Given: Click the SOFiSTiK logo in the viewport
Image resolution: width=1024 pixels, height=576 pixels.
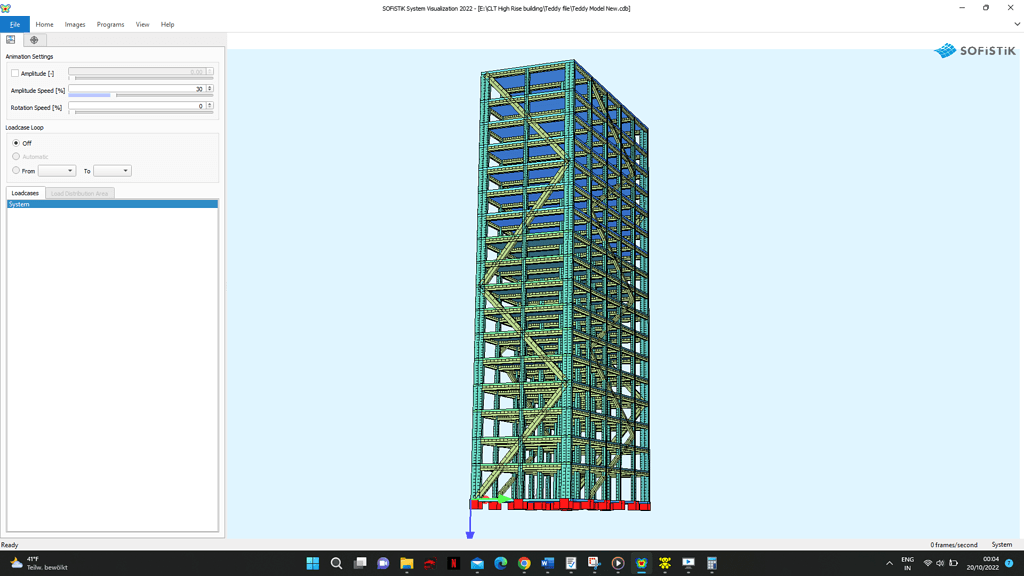Looking at the screenshot, I should point(974,51).
